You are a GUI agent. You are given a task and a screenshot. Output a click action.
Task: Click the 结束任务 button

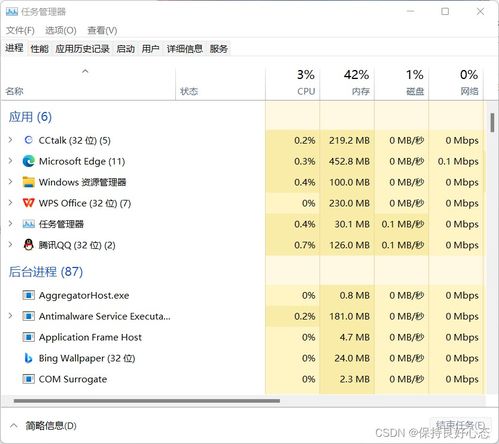(x=460, y=425)
